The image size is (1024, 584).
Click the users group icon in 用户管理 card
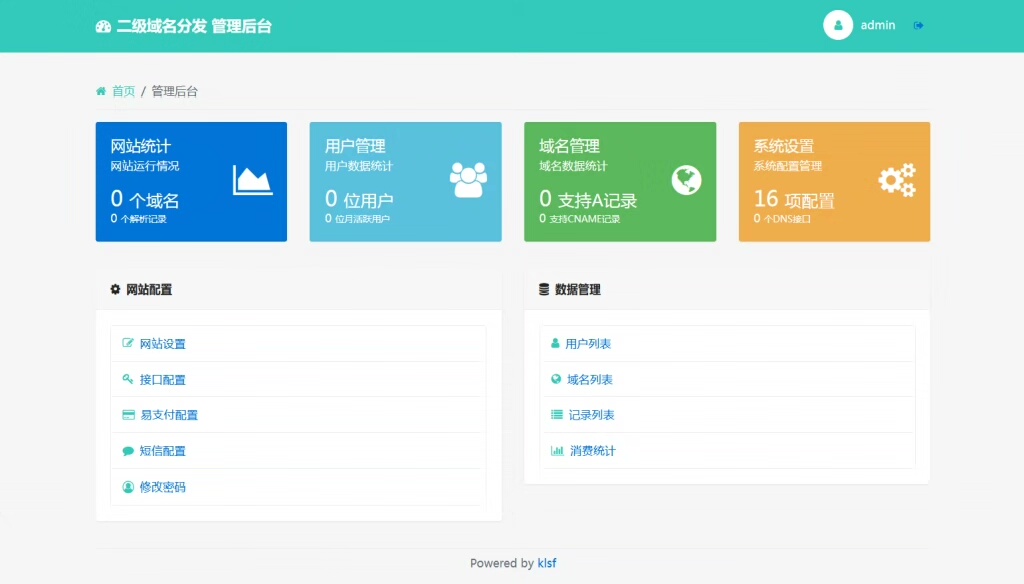468,180
